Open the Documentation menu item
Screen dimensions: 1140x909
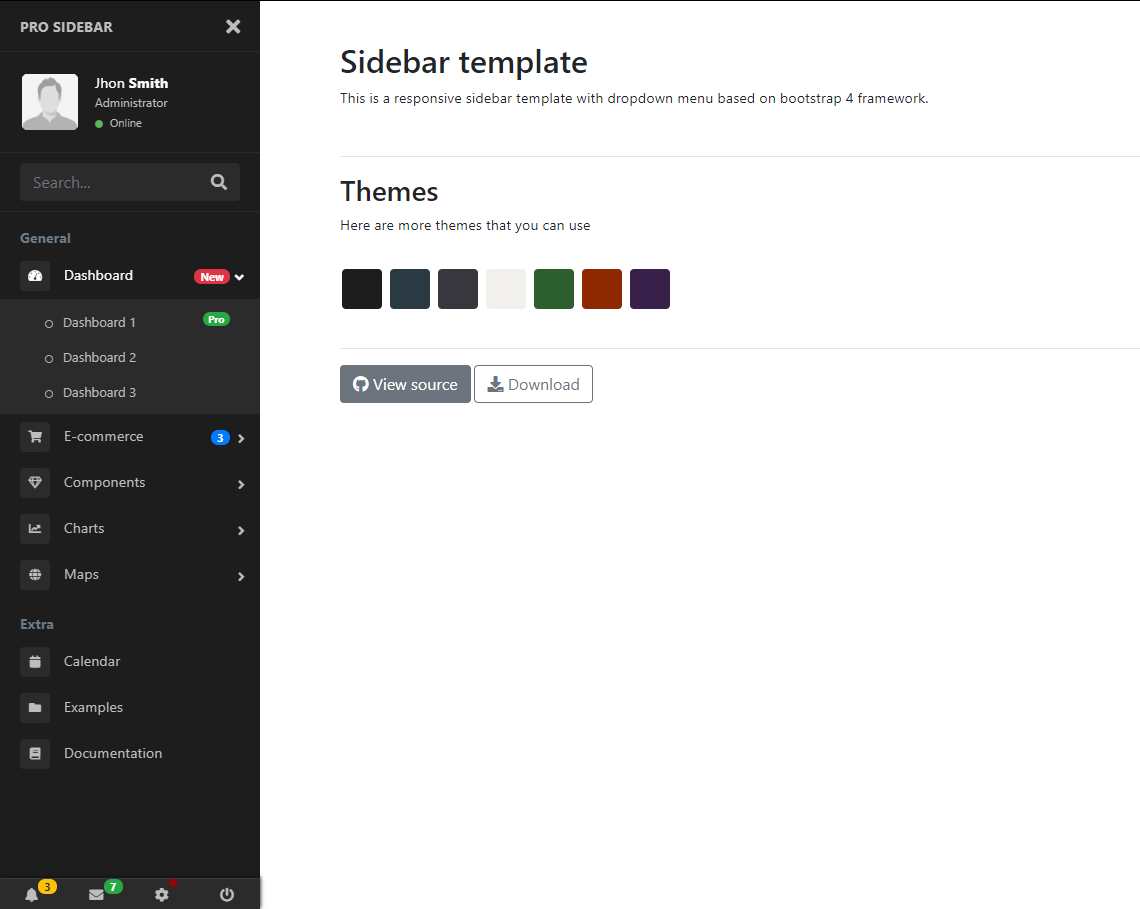click(112, 753)
